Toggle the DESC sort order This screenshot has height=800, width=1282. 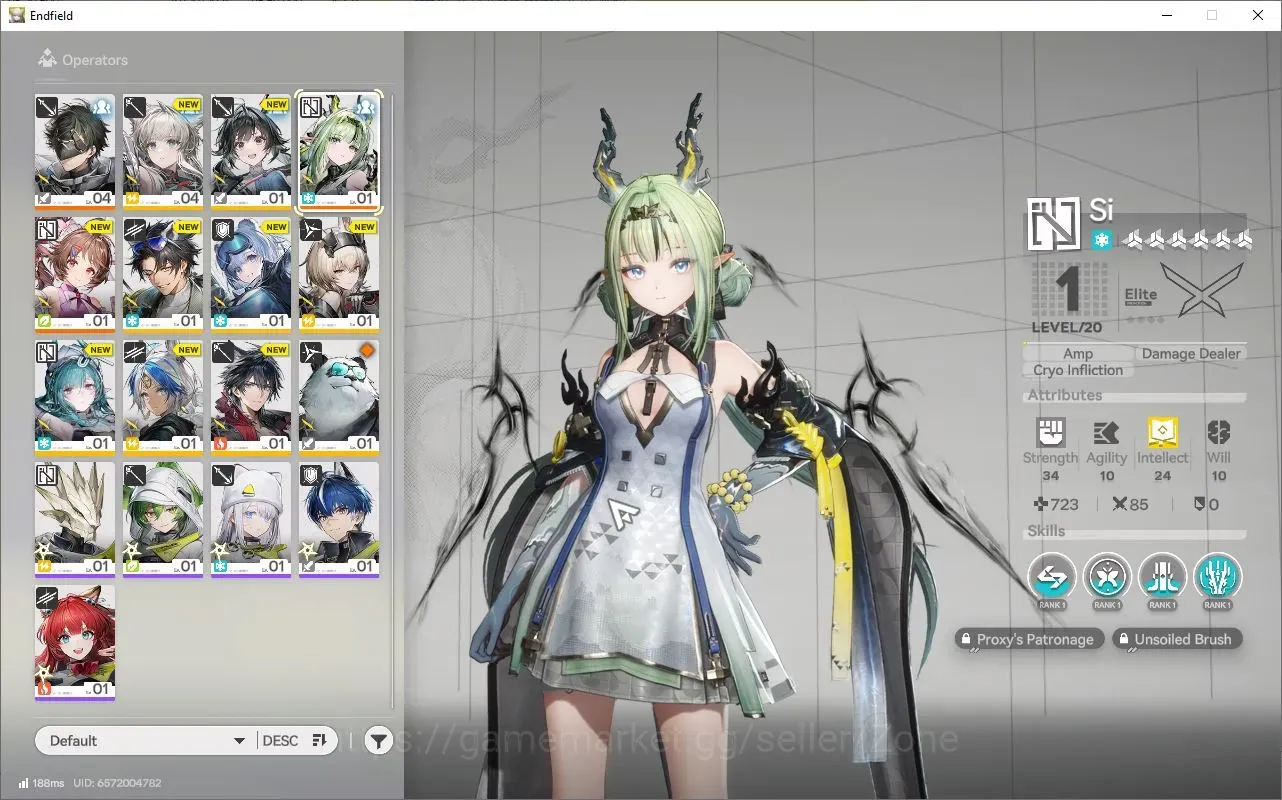295,741
